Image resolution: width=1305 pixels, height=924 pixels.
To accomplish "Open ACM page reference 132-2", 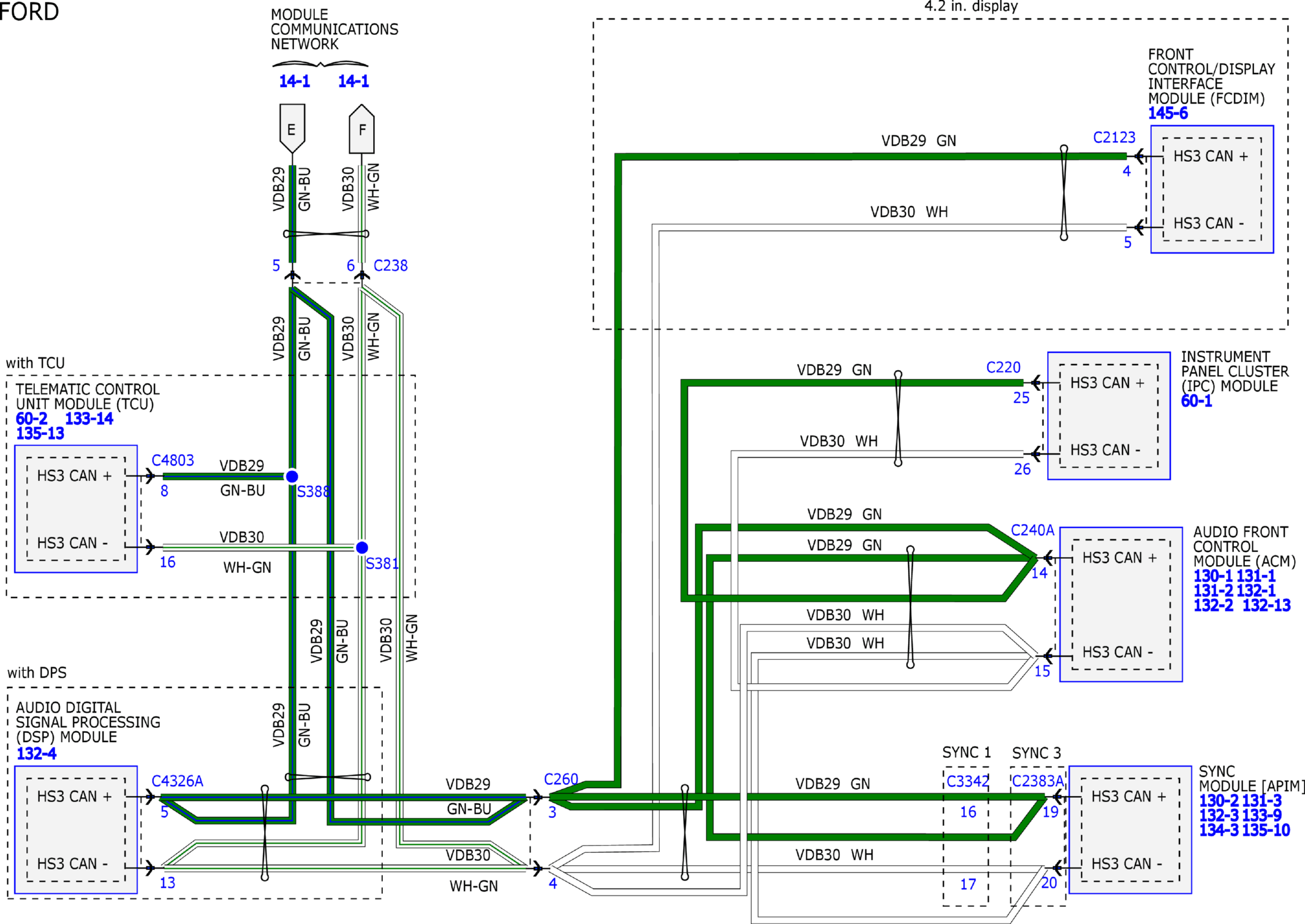I will [x=1213, y=605].
